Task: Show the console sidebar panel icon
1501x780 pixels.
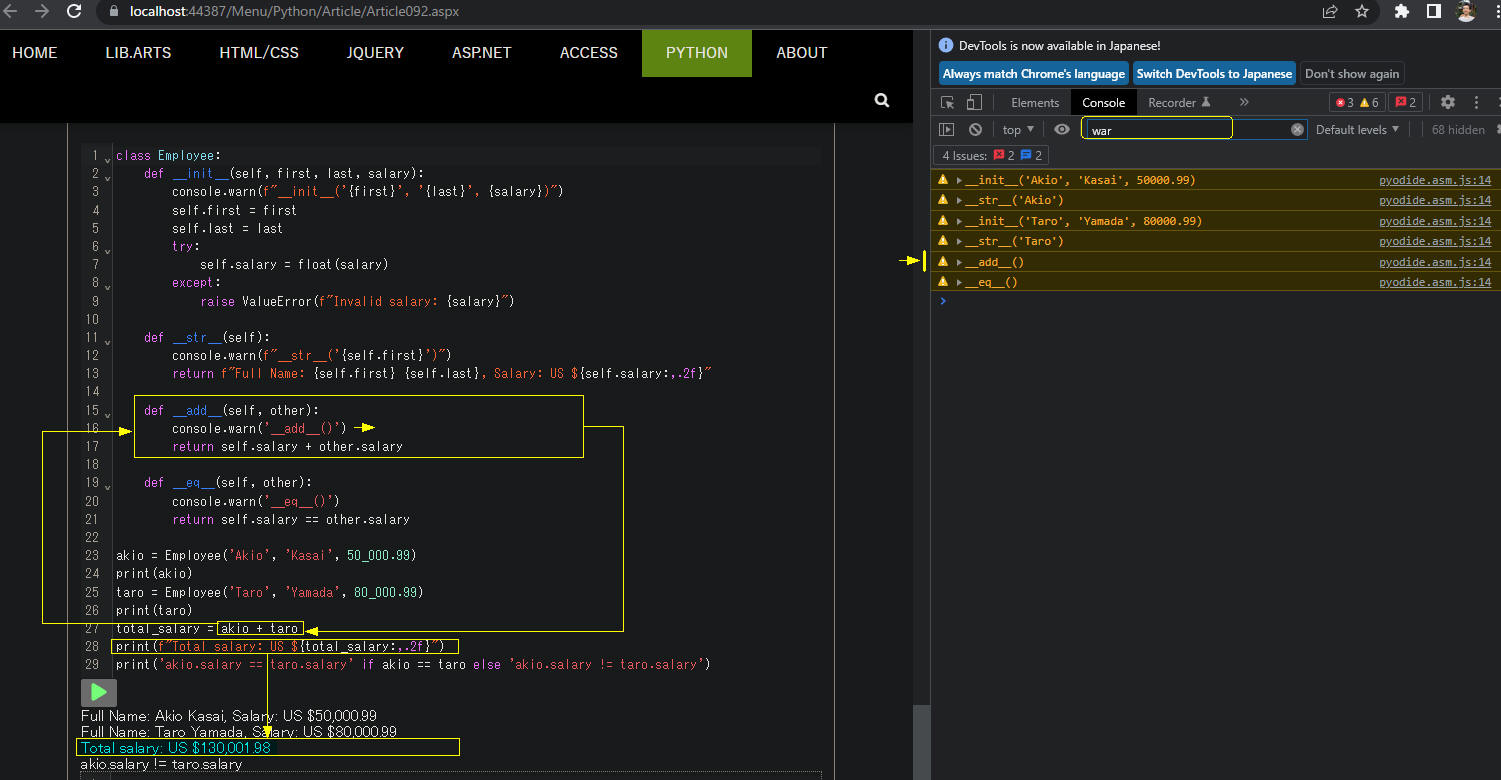Action: pyautogui.click(x=947, y=129)
